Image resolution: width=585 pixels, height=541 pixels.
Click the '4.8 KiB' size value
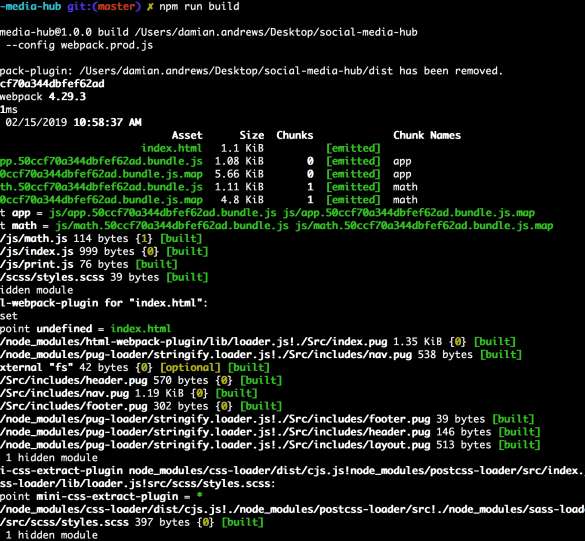pos(242,200)
